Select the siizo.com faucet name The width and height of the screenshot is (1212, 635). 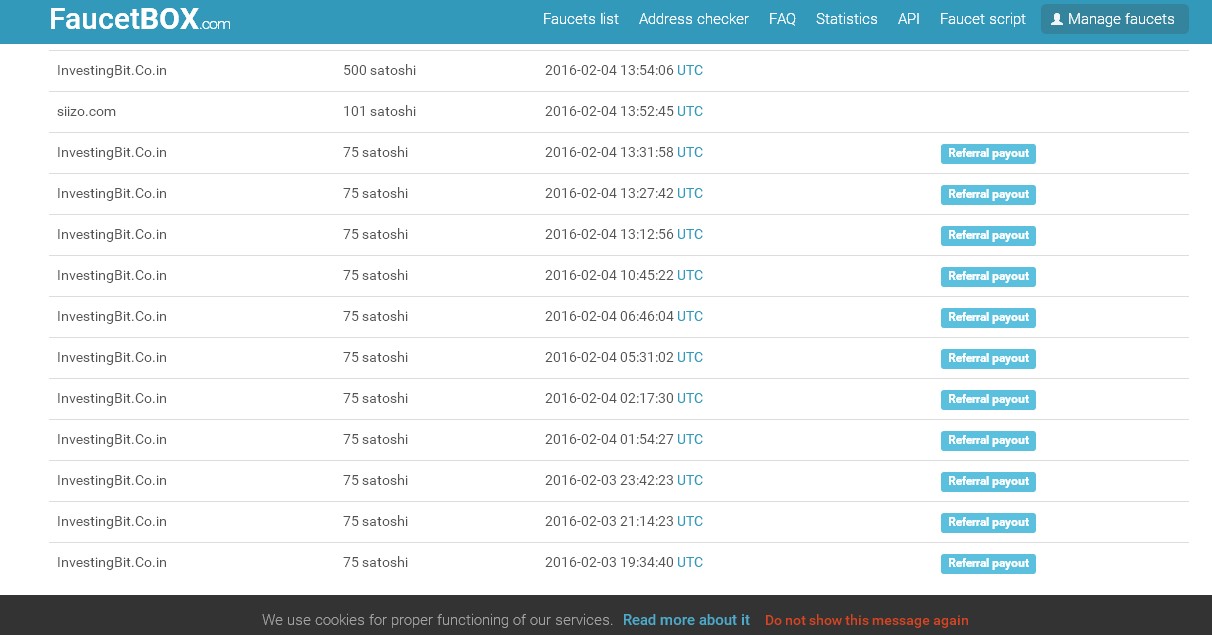(x=86, y=111)
